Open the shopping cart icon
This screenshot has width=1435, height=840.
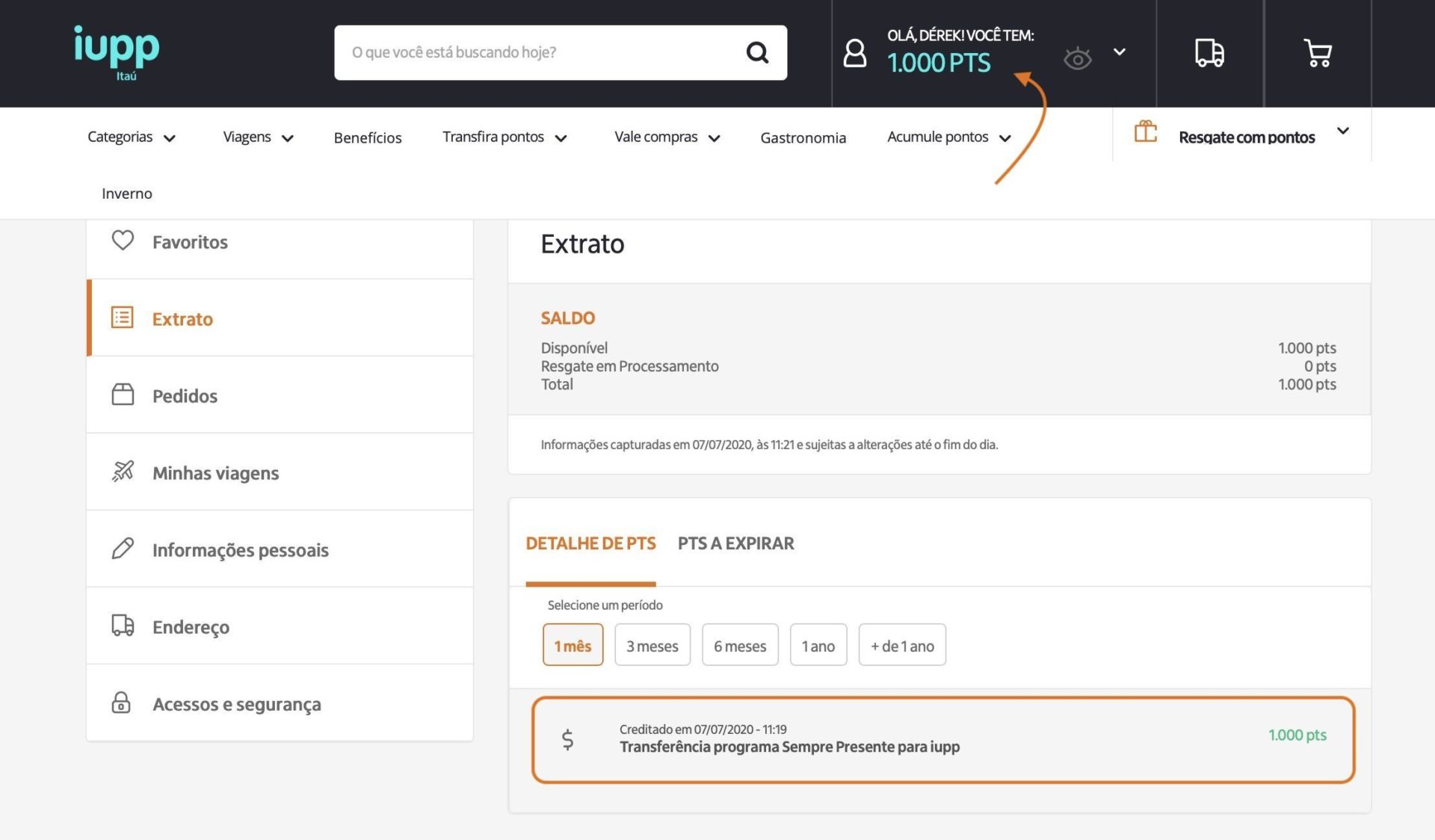click(x=1318, y=53)
